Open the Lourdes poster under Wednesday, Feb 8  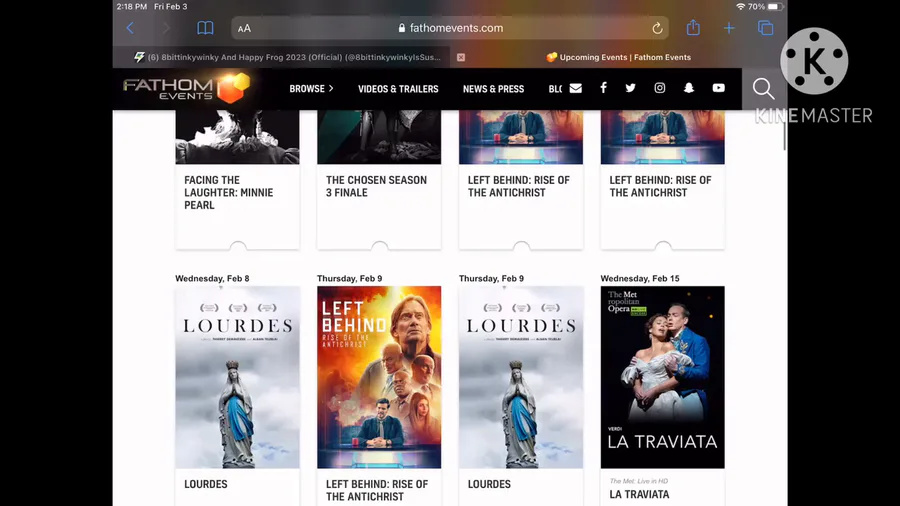[x=237, y=377]
